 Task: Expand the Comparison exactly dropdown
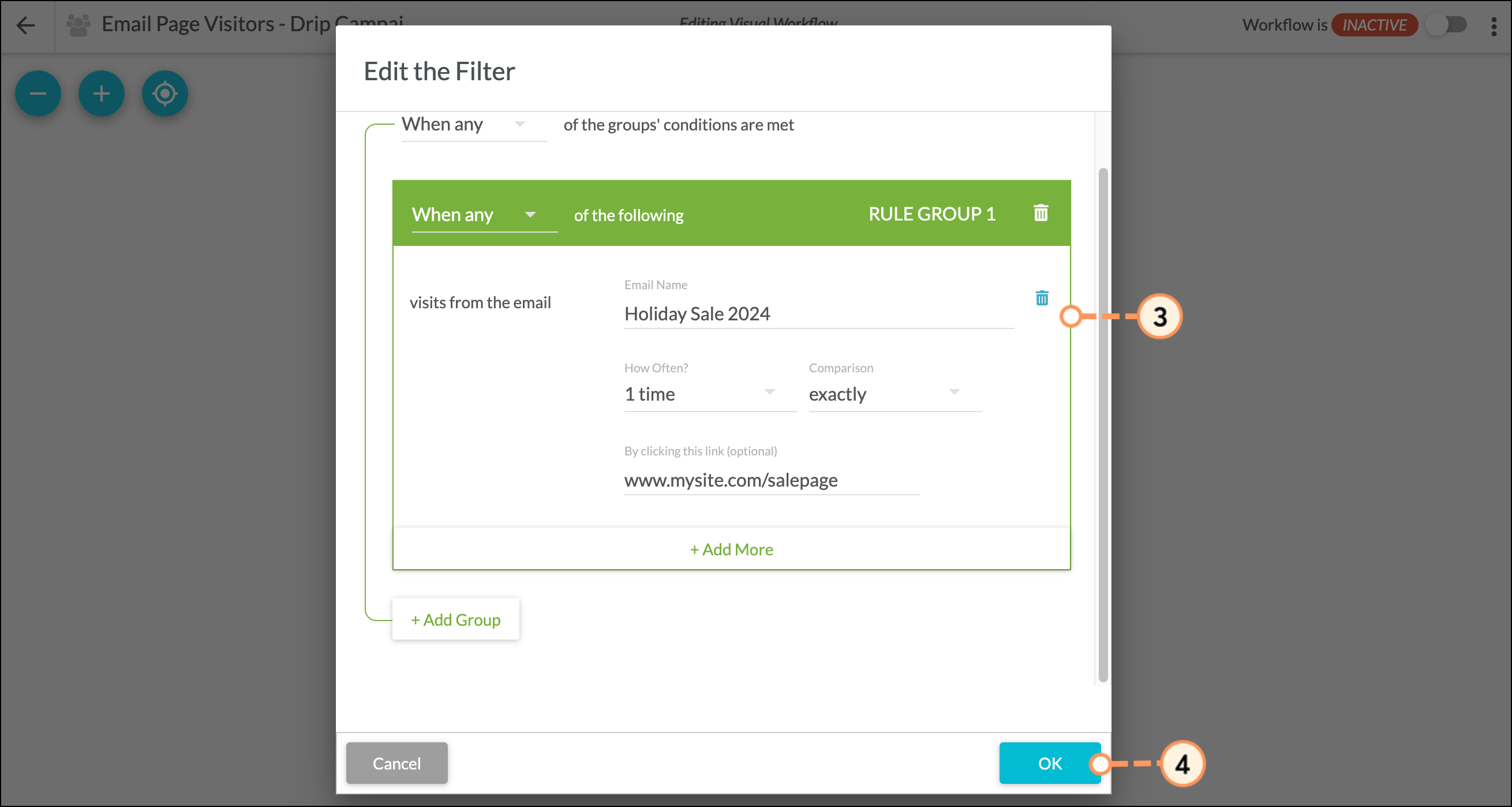click(895, 394)
